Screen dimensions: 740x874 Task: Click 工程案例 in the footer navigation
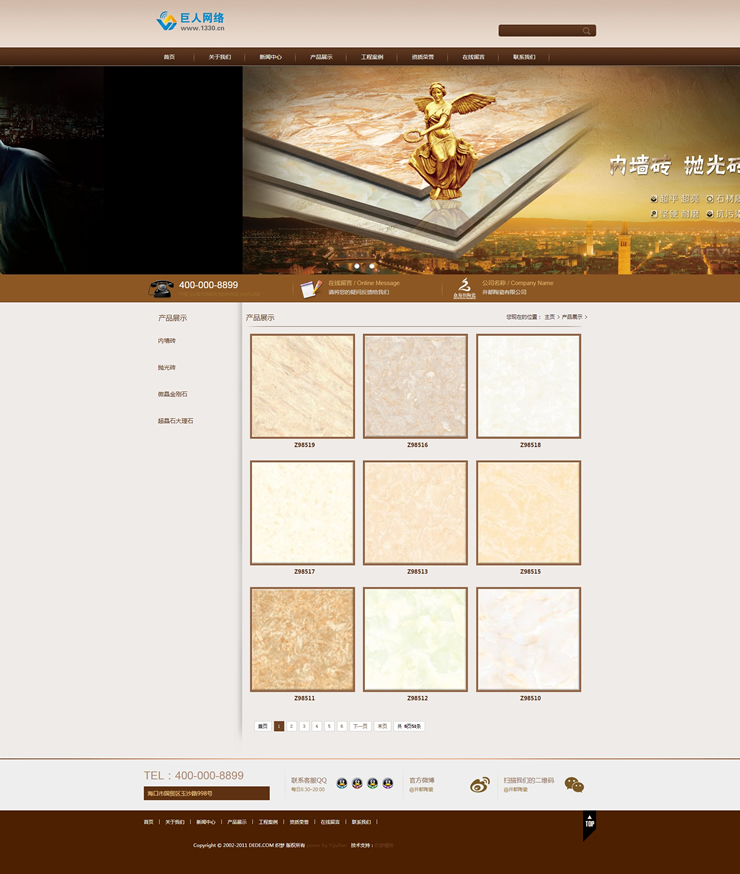[x=268, y=822]
